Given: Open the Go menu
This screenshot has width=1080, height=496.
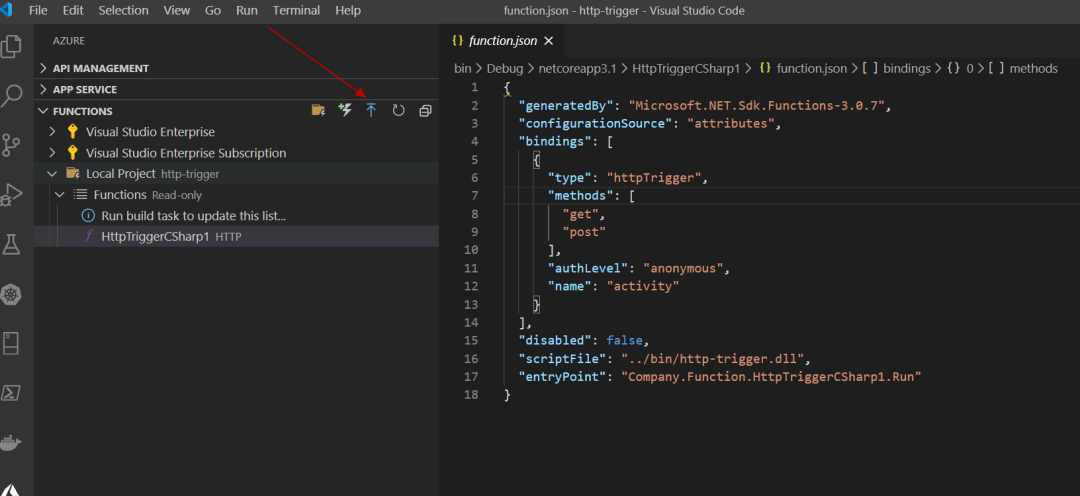Looking at the screenshot, I should 213,10.
